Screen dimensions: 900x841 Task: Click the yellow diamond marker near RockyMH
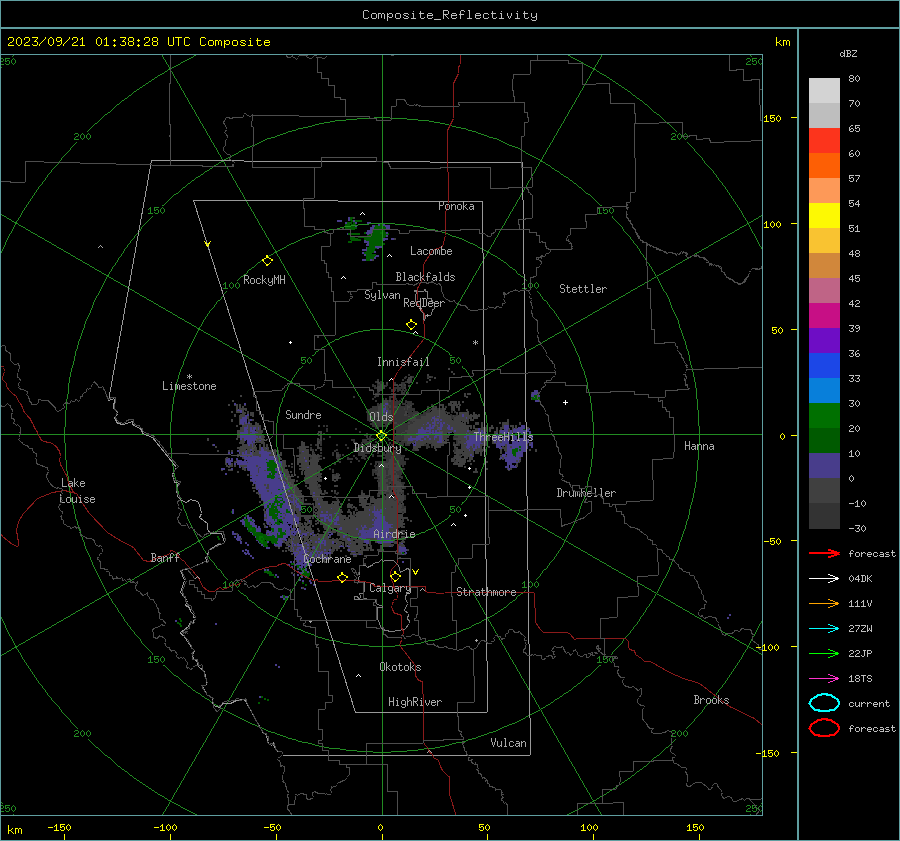pyautogui.click(x=267, y=261)
